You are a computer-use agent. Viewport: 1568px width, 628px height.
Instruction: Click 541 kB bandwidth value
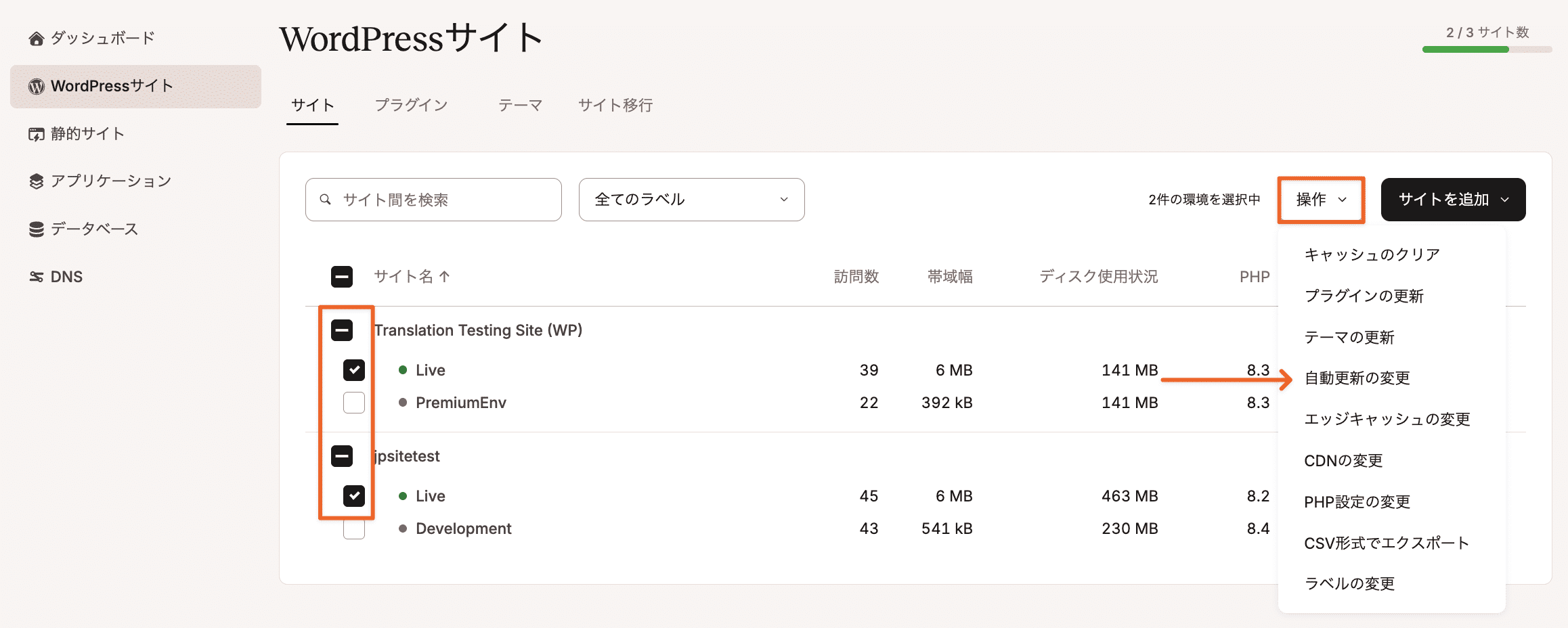click(x=946, y=529)
